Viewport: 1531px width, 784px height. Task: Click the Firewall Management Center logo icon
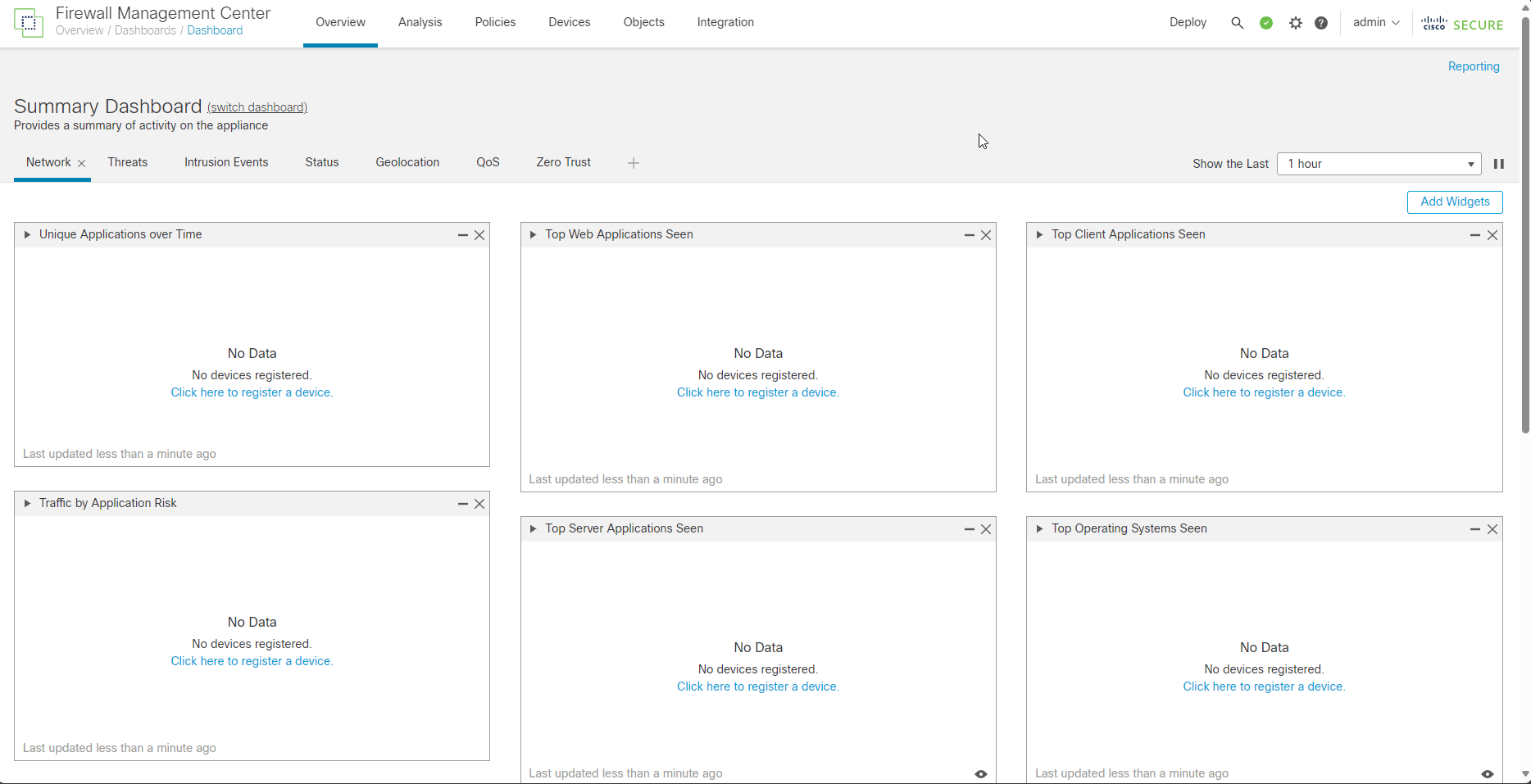click(29, 23)
